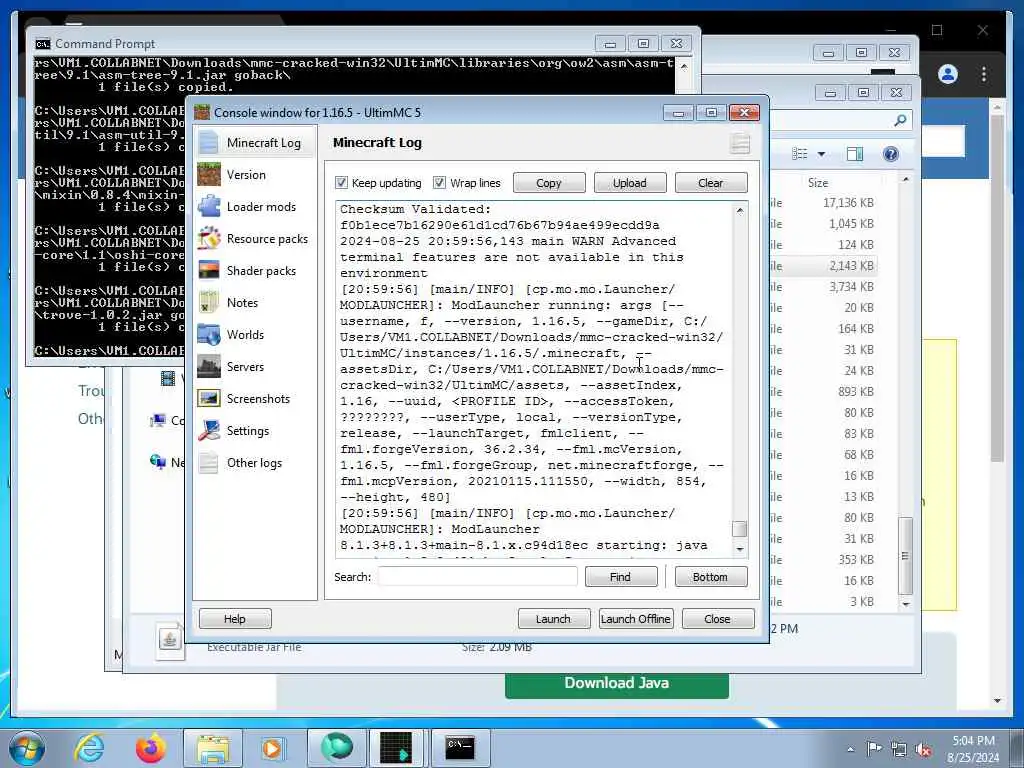The width and height of the screenshot is (1024, 768).
Task: Click the log scroll up arrow
Action: [x=739, y=210]
